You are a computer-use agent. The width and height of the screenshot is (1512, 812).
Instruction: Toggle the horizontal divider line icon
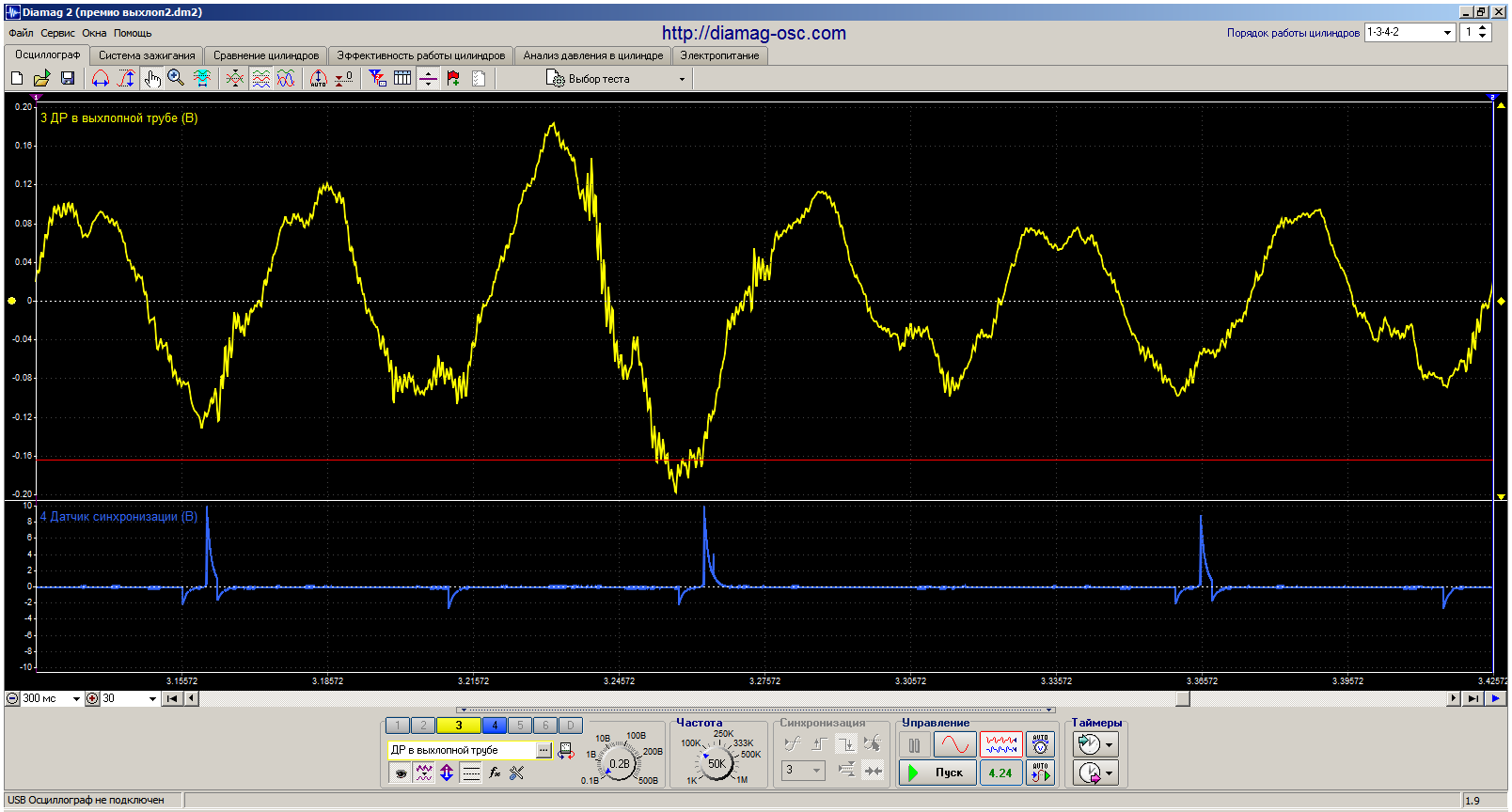coord(428,79)
